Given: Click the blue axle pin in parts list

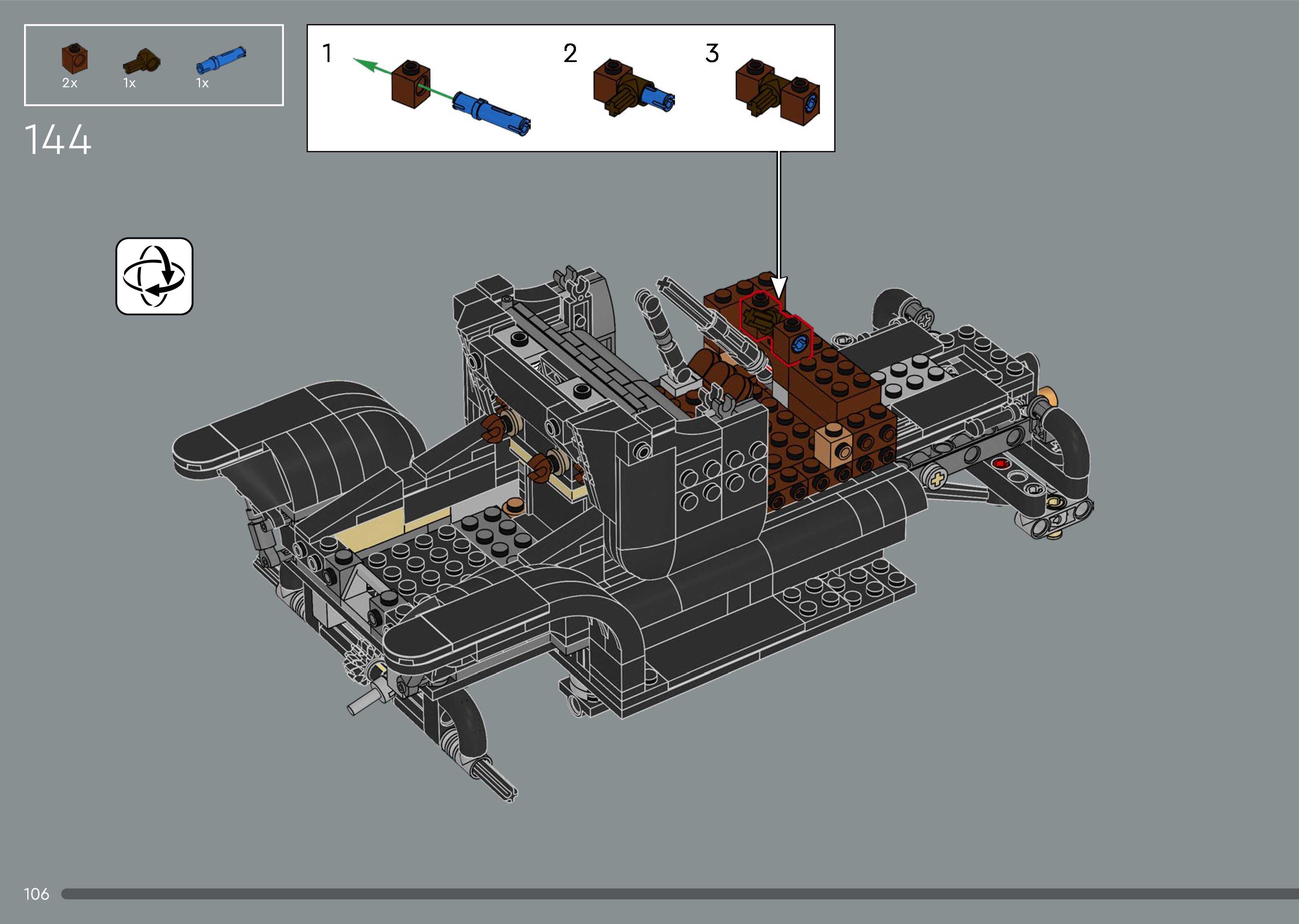Looking at the screenshot, I should coord(221,60).
